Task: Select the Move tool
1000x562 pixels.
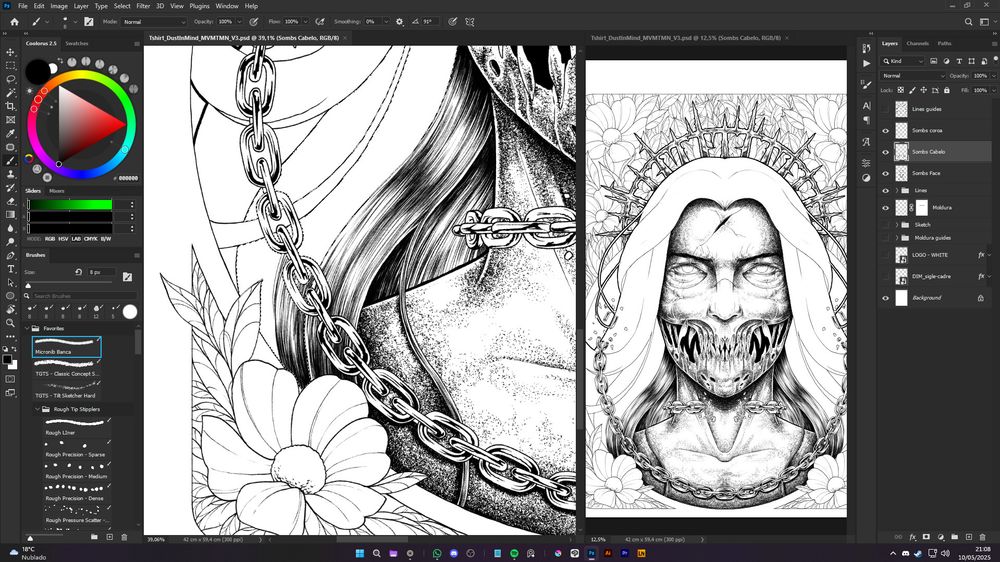Action: pyautogui.click(x=10, y=52)
